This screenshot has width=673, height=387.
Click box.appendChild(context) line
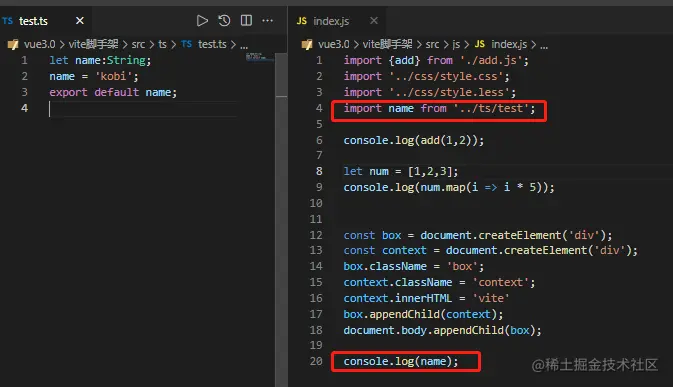click(423, 314)
